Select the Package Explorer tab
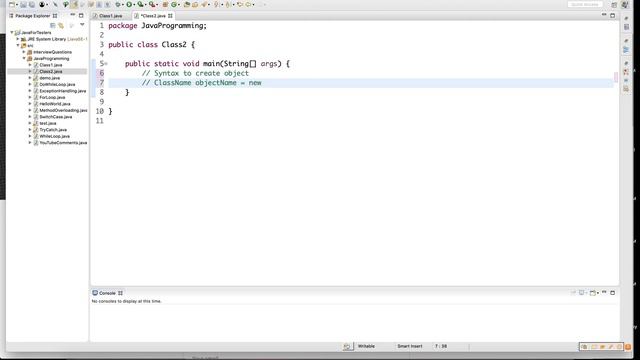The width and height of the screenshot is (640, 360). [x=33, y=16]
